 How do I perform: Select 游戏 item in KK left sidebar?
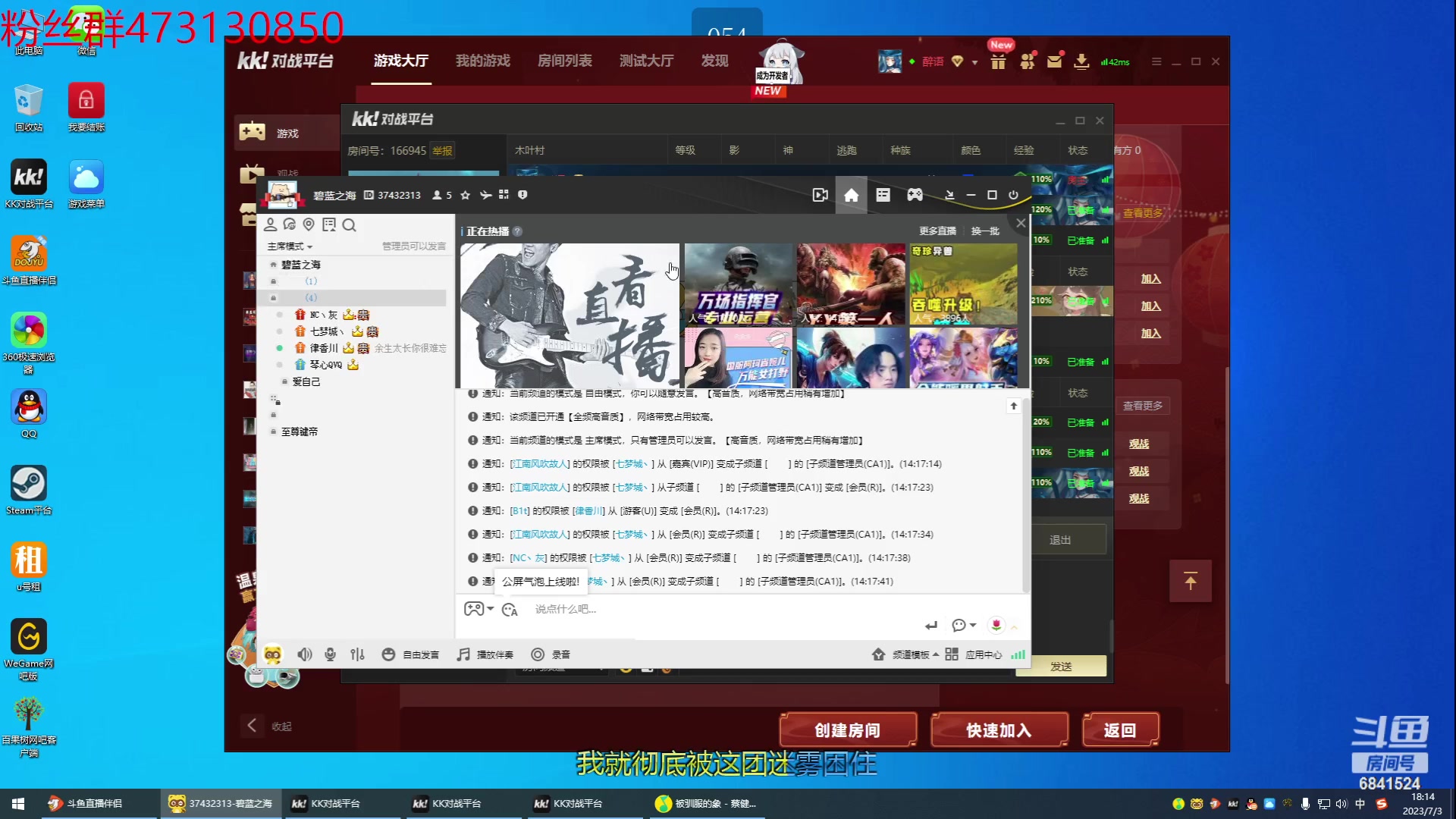[x=287, y=133]
